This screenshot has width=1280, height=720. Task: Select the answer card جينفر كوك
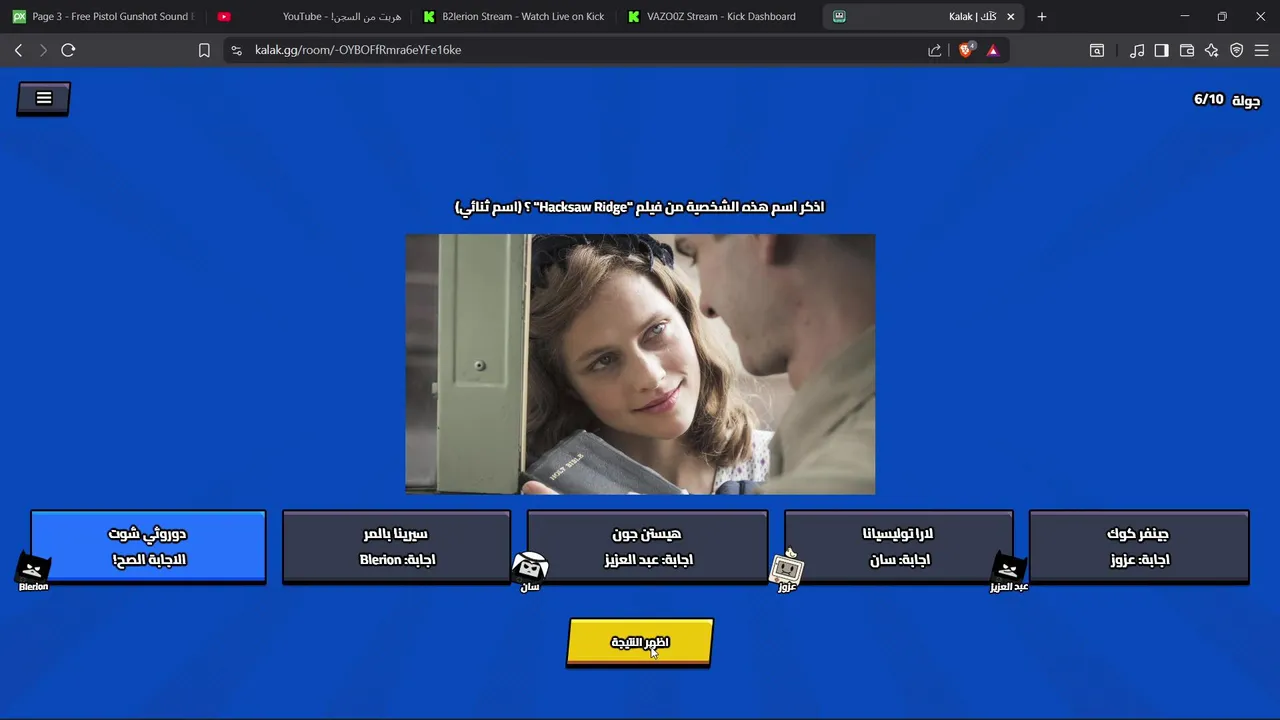1139,546
